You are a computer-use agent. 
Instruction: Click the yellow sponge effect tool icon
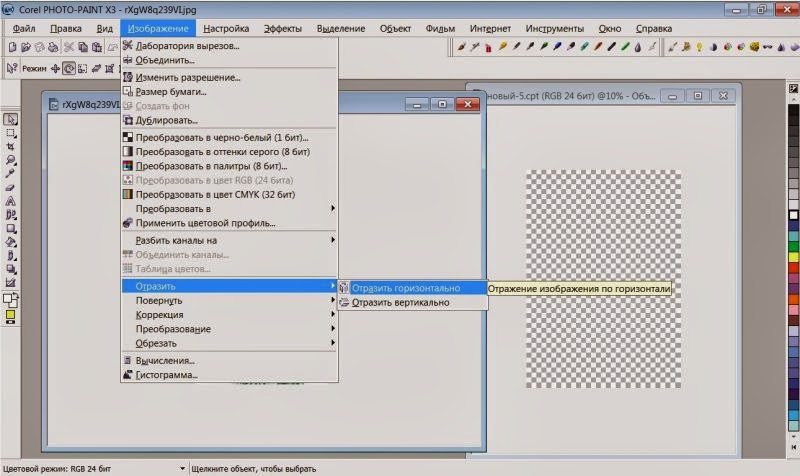pos(754,47)
